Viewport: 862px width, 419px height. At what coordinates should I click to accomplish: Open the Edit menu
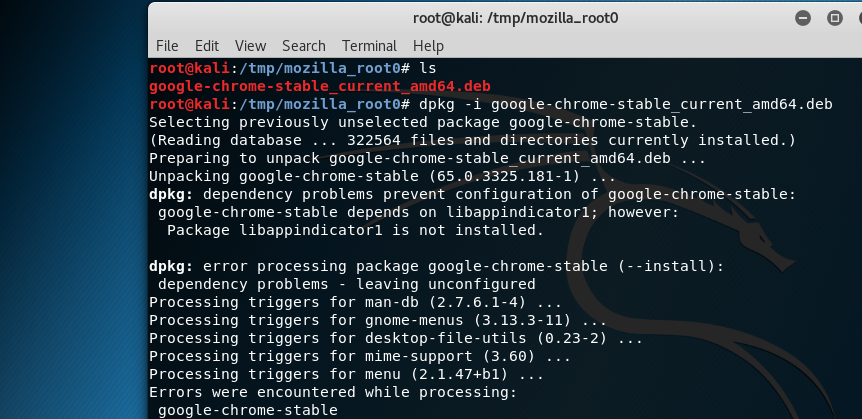[207, 46]
